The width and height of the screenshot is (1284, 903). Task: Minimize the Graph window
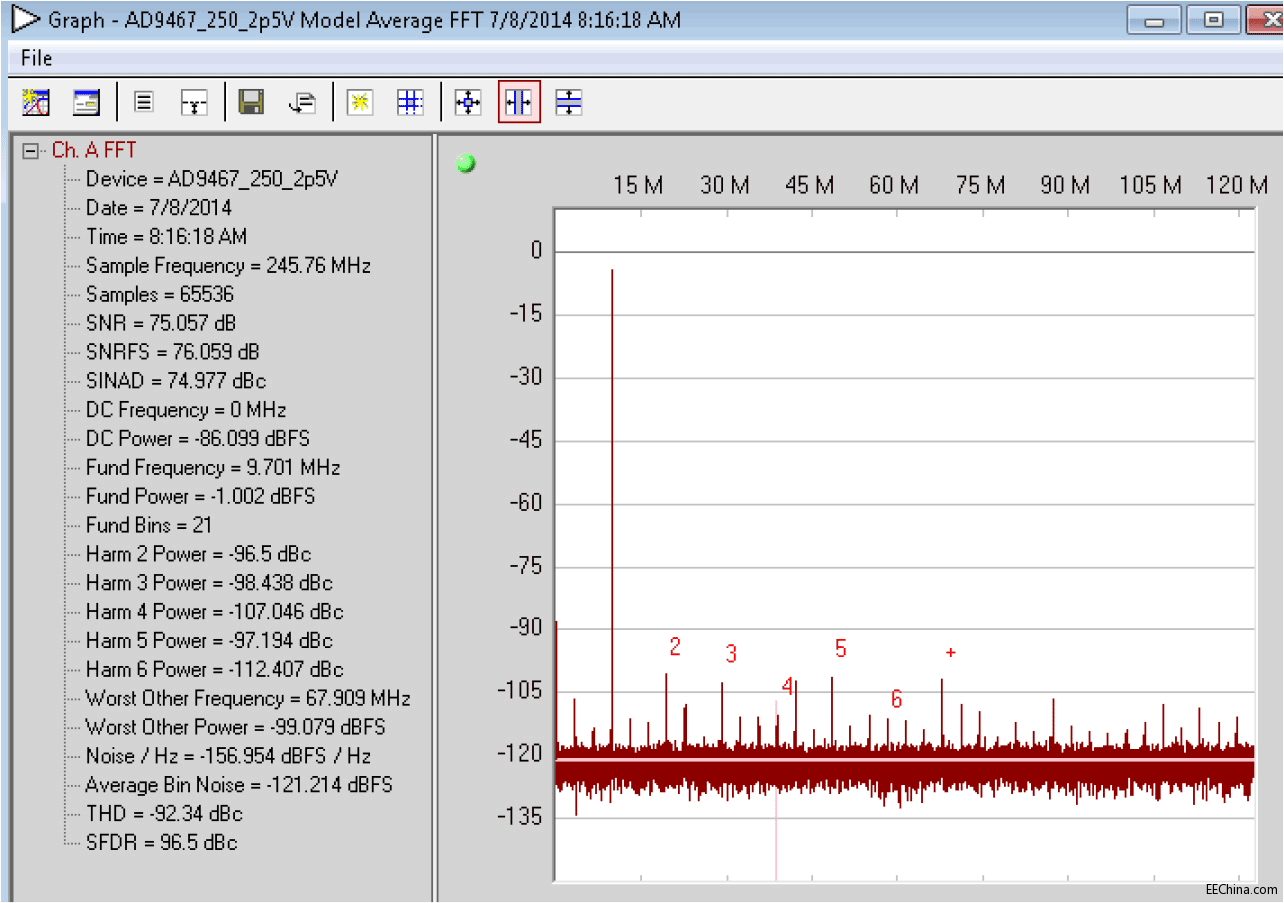tap(1155, 20)
